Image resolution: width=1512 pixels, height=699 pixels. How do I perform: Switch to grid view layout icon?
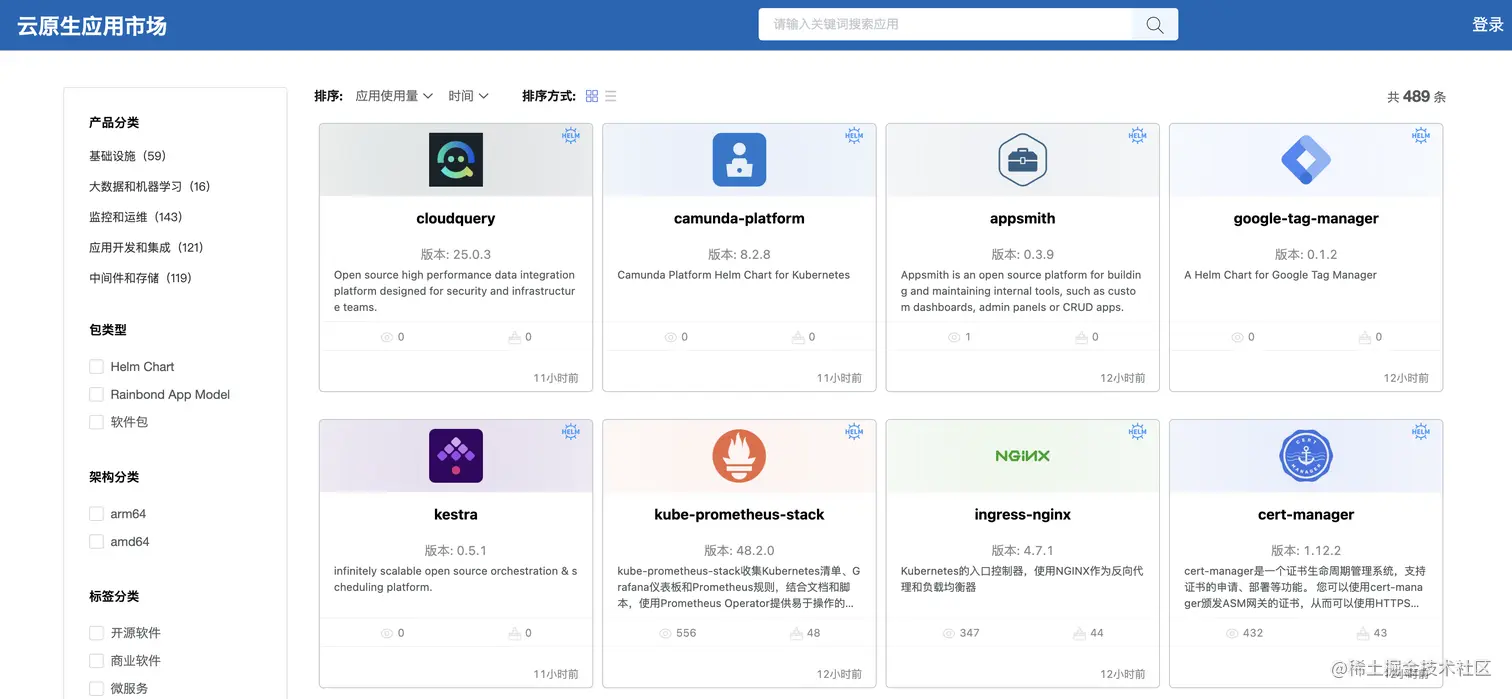592,96
